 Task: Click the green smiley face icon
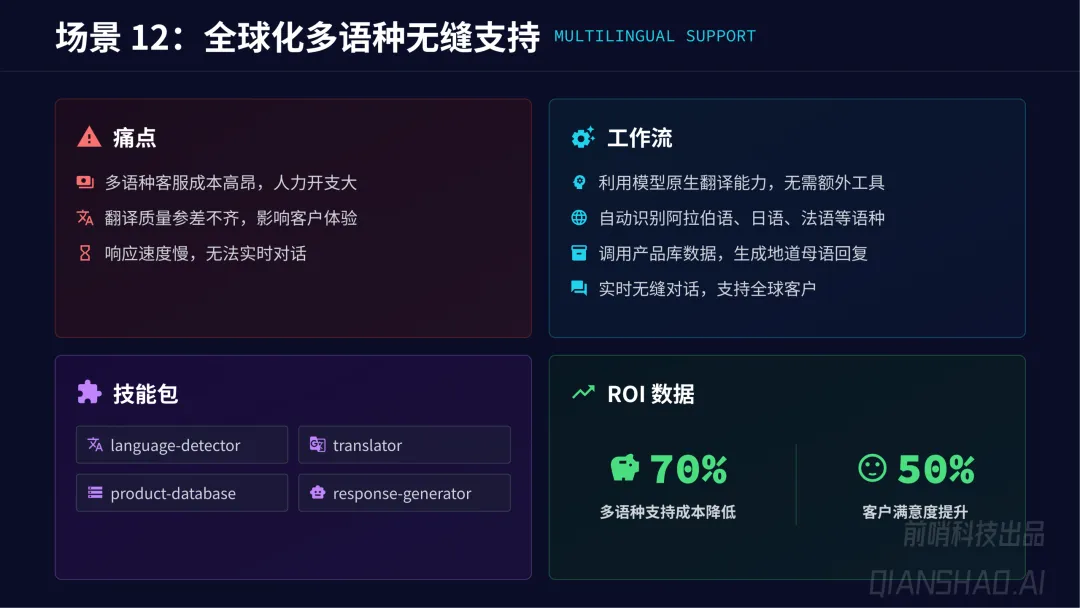pos(872,468)
